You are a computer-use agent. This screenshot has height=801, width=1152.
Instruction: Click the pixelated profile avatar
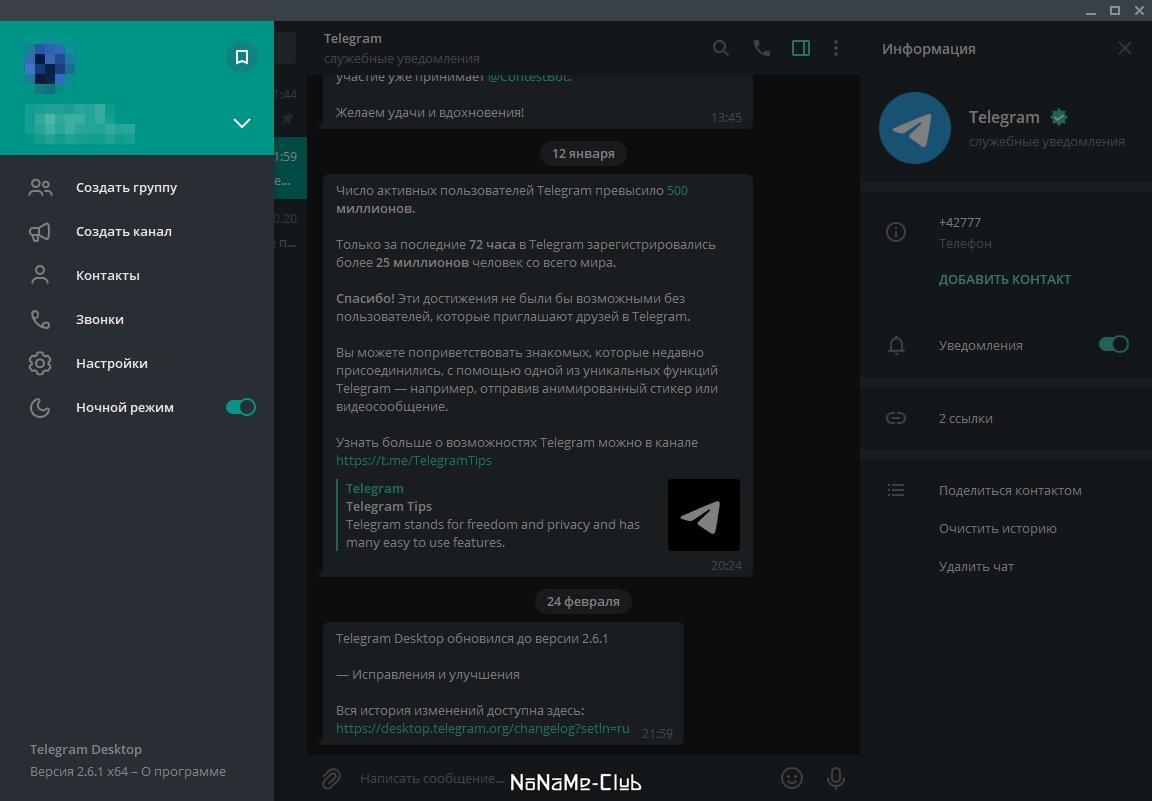[49, 65]
